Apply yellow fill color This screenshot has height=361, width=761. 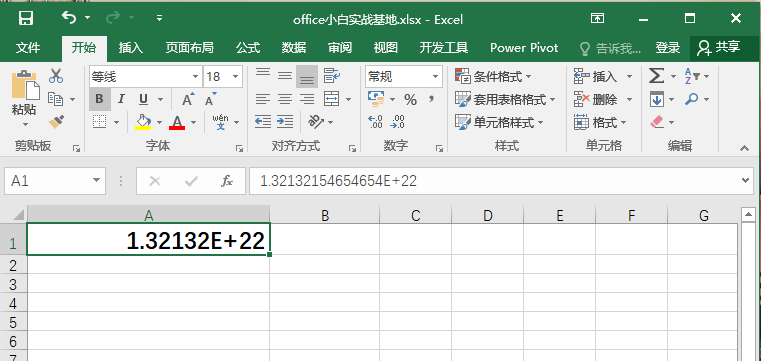143,122
